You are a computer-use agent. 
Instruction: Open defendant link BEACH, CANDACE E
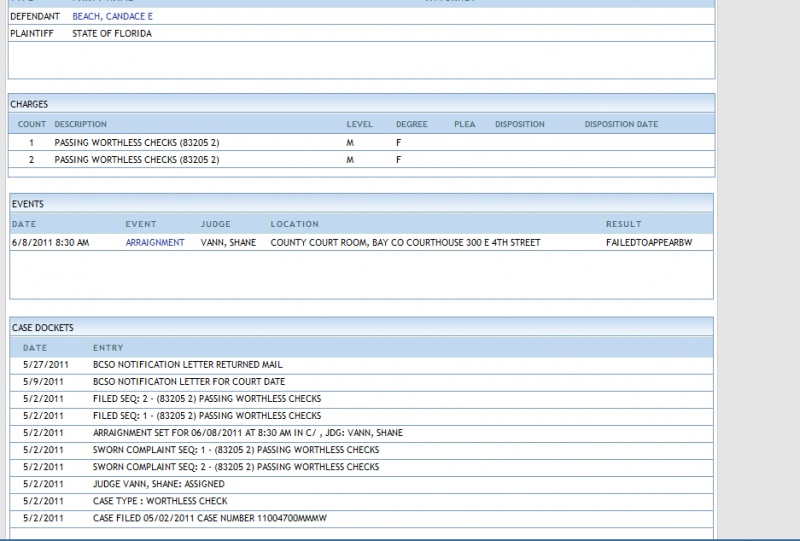[112, 16]
